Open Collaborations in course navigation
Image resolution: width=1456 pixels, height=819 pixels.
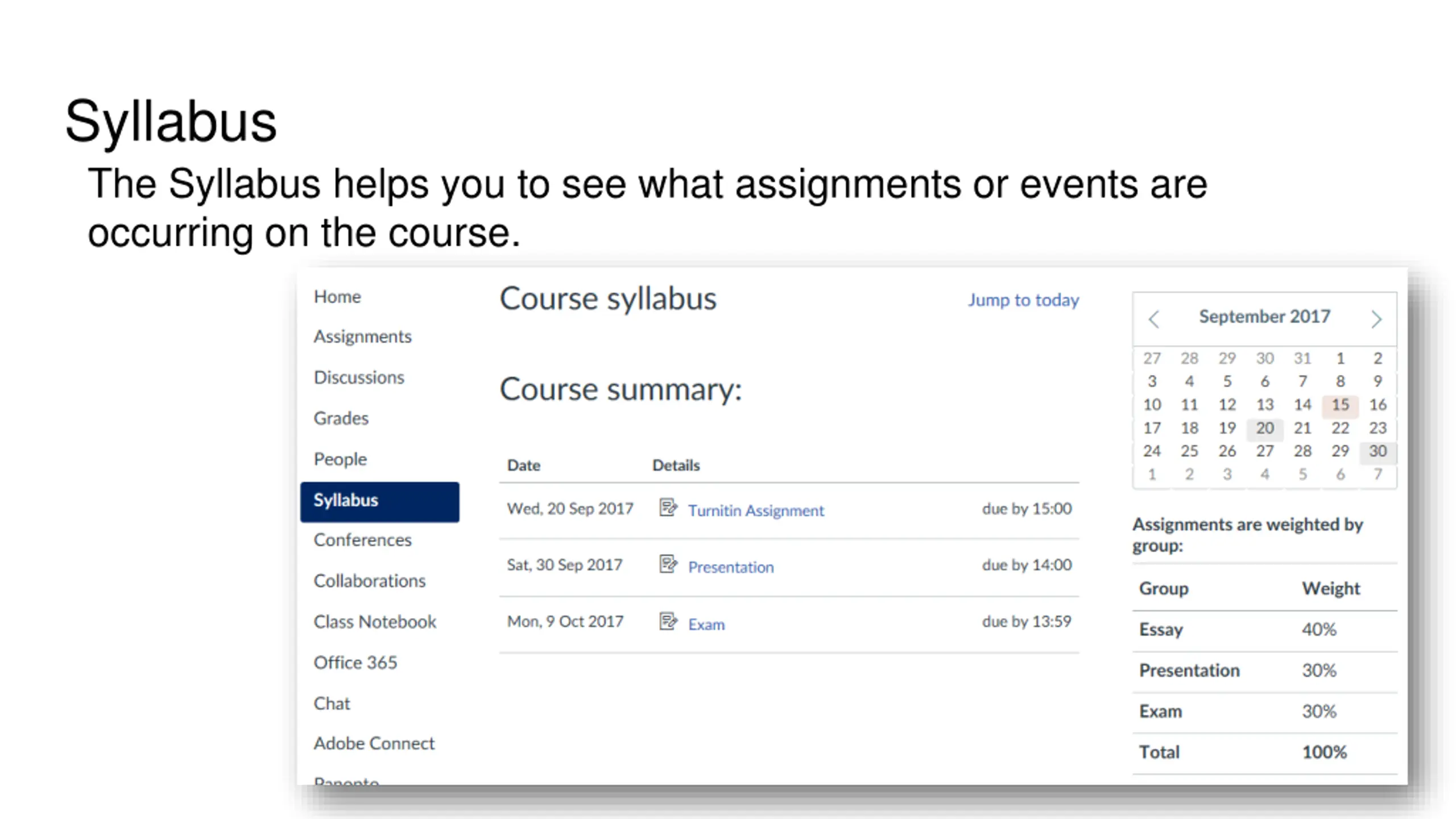coord(369,581)
